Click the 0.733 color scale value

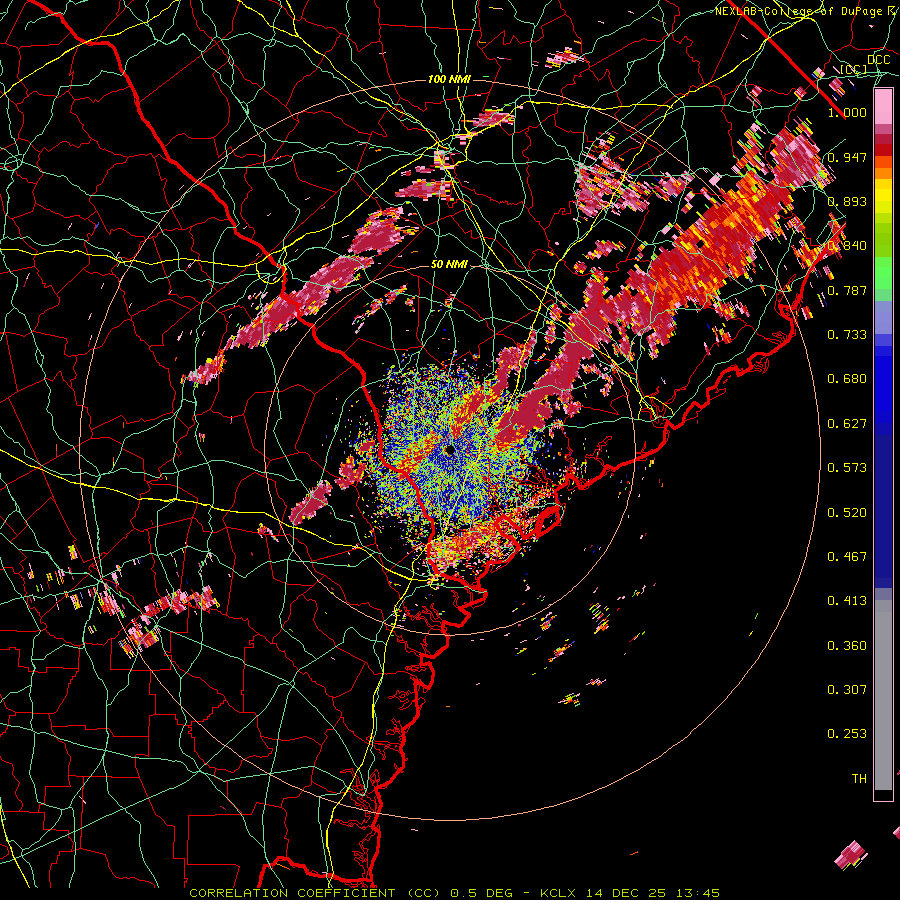tap(847, 335)
